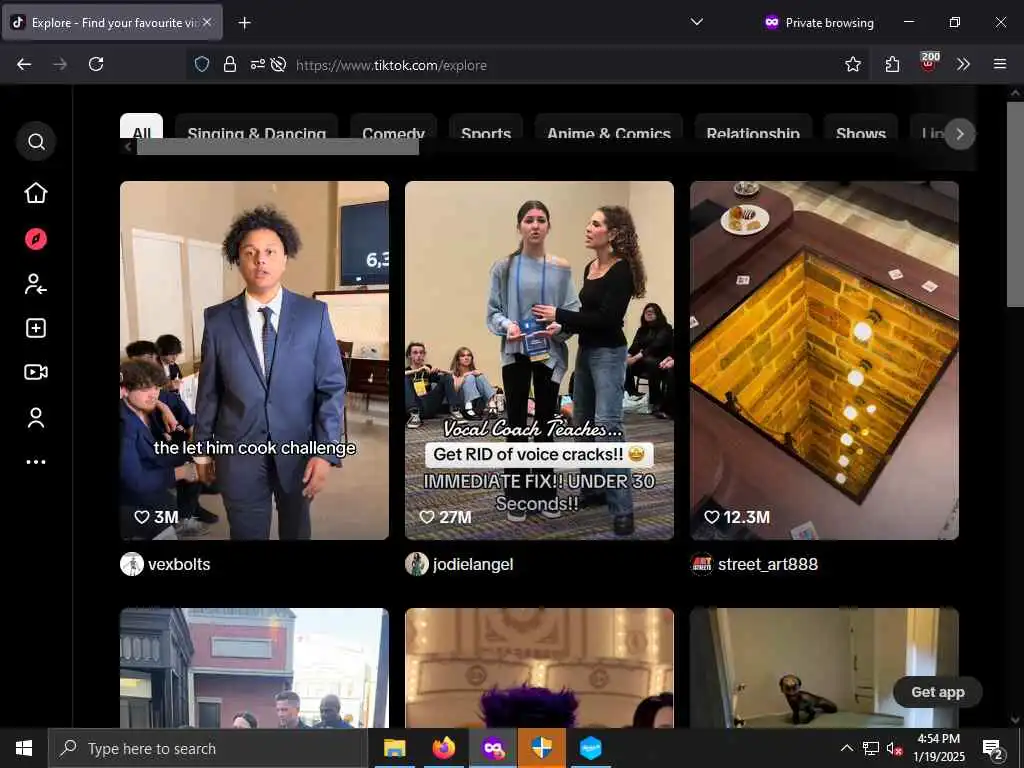
Task: List all tabs dropdown arrow
Action: click(x=697, y=22)
